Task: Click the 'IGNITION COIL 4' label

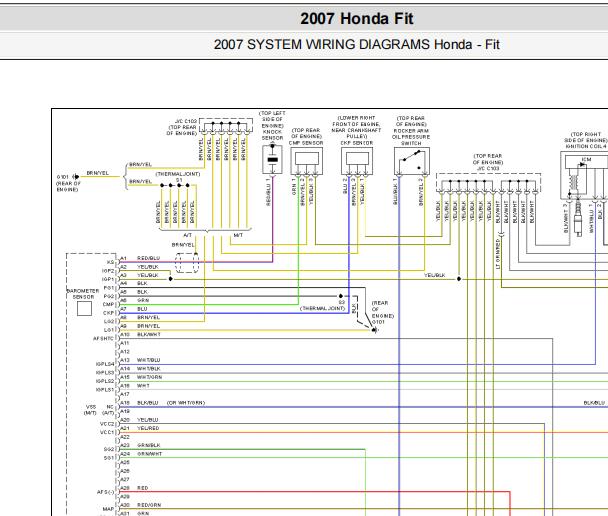Action: click(x=586, y=146)
